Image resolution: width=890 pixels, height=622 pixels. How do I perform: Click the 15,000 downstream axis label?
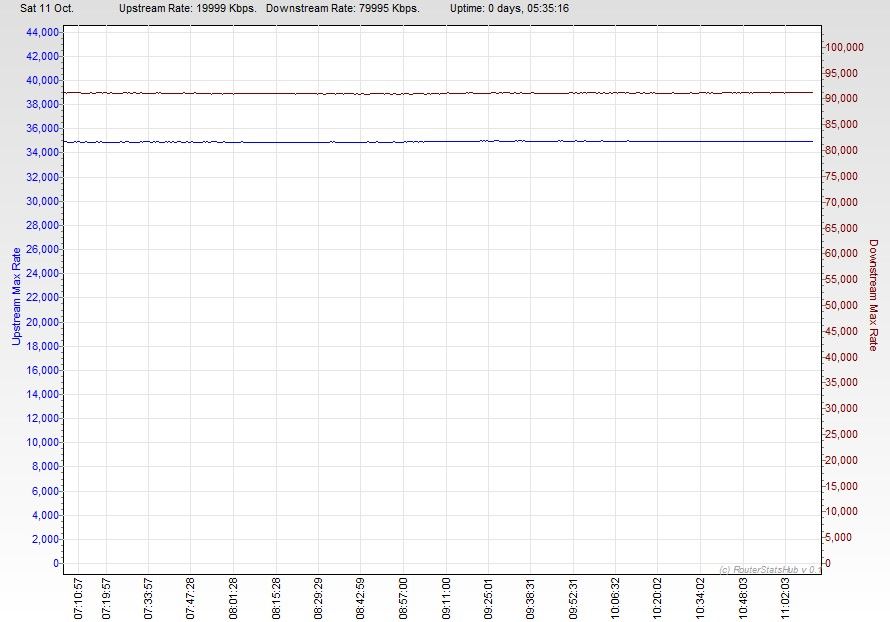(841, 486)
